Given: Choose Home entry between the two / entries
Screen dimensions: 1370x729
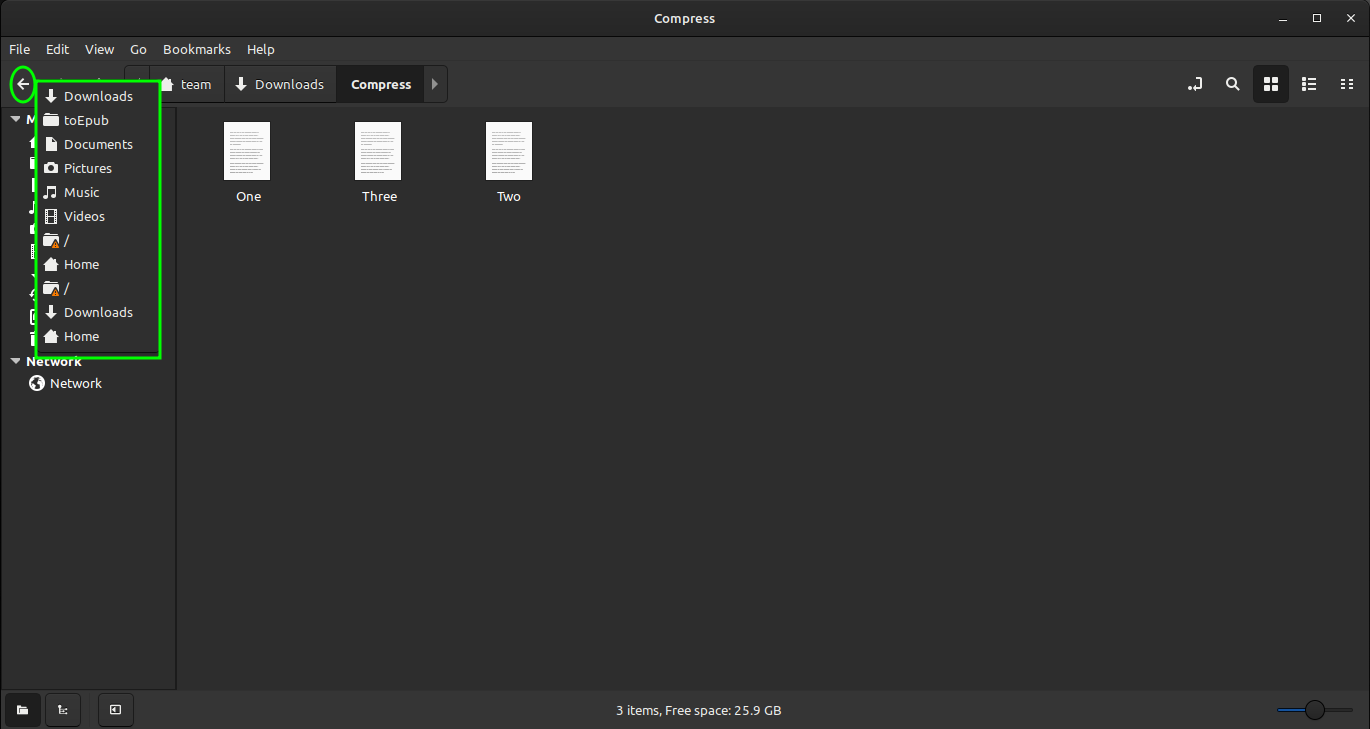Looking at the screenshot, I should tap(98, 264).
